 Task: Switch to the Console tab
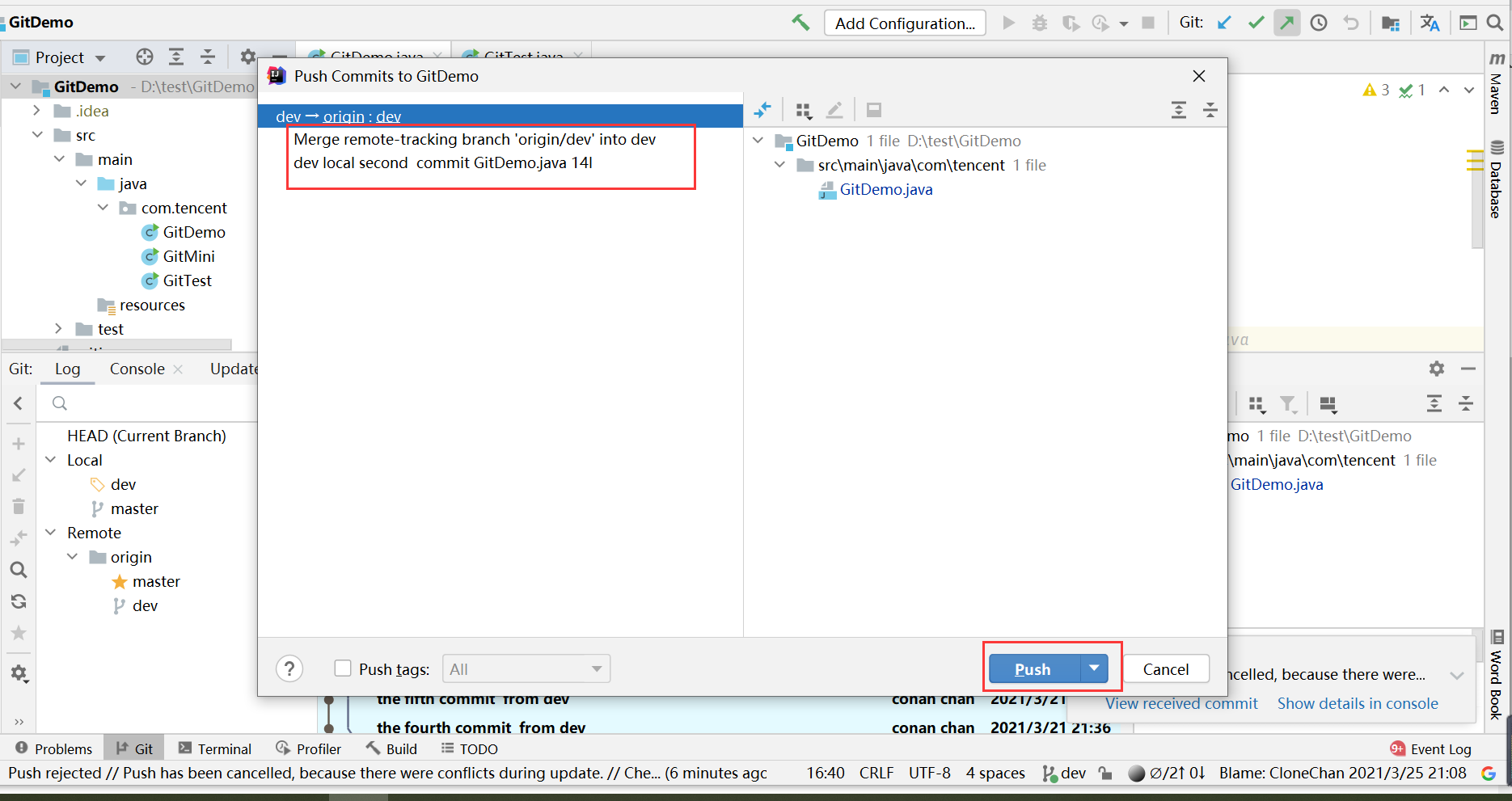click(x=137, y=369)
